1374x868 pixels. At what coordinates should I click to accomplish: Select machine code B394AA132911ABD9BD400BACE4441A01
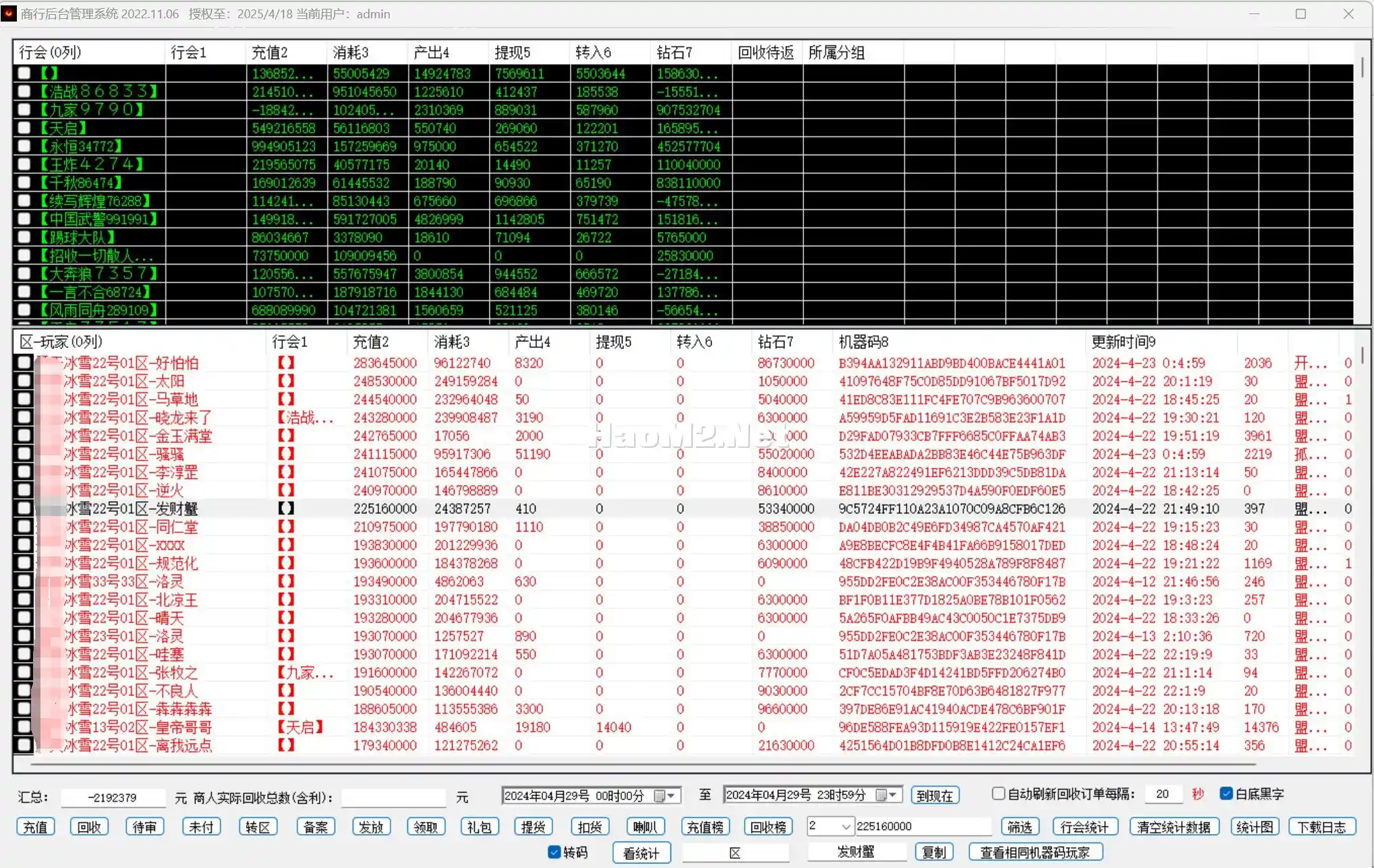pyautogui.click(x=952, y=363)
